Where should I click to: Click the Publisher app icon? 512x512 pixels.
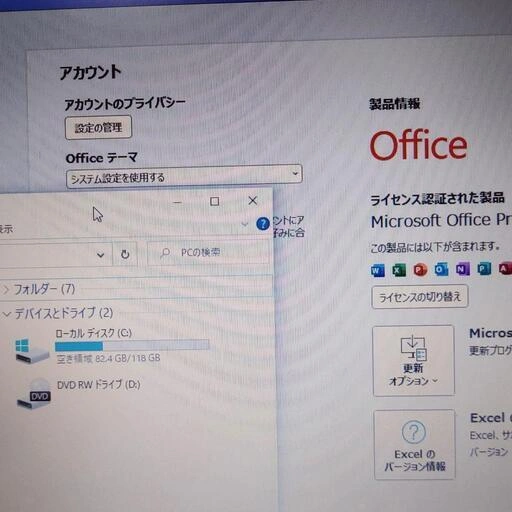click(x=484, y=269)
